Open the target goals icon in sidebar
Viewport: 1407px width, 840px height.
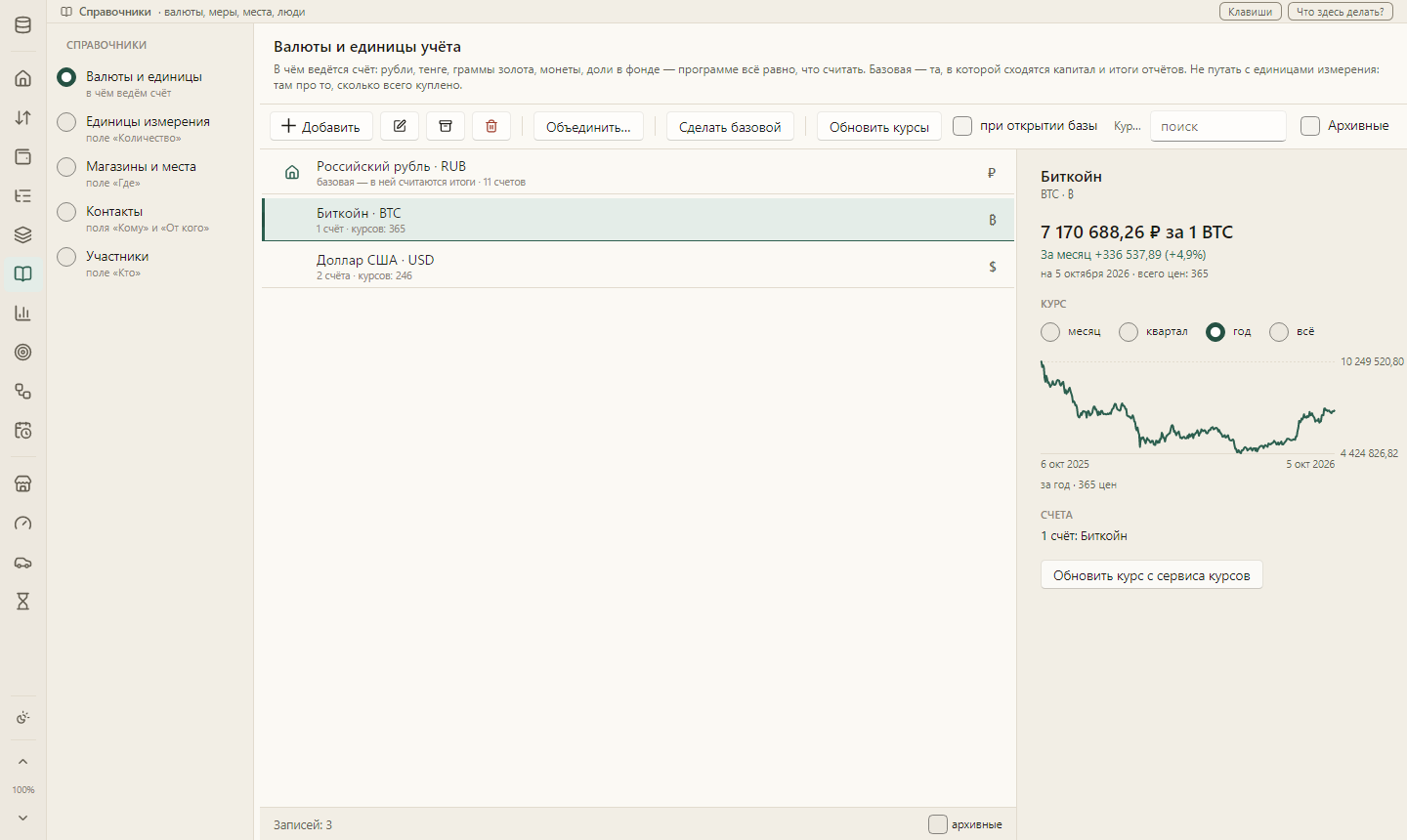click(23, 352)
